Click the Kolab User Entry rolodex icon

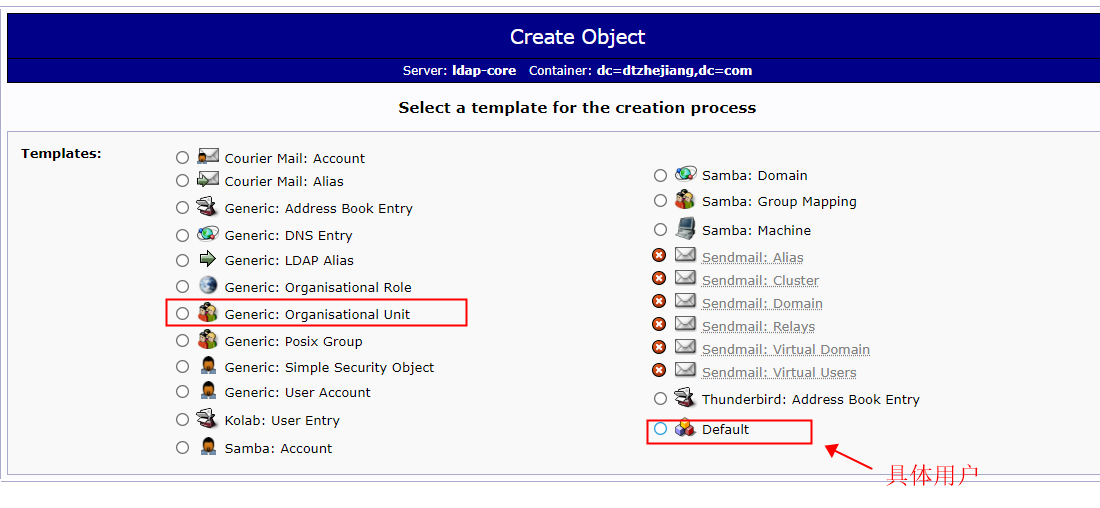[208, 419]
